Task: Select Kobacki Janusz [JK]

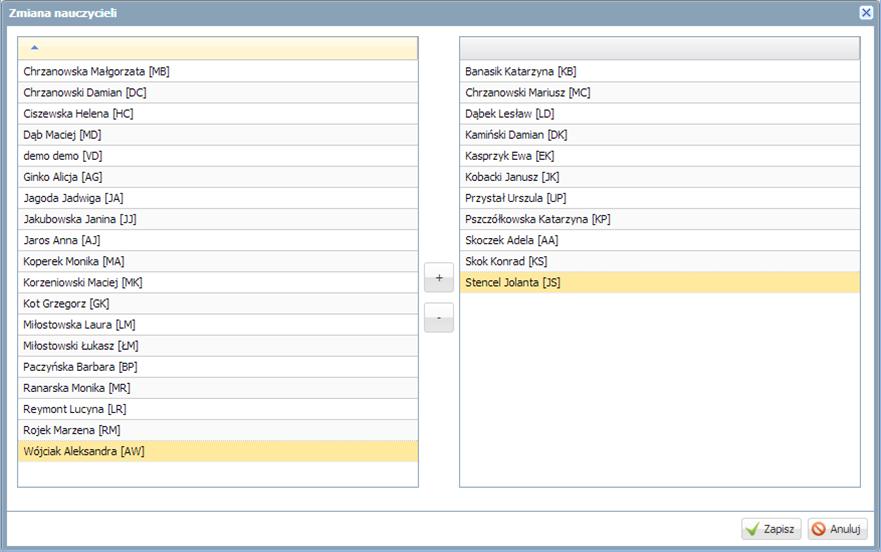Action: [660, 177]
